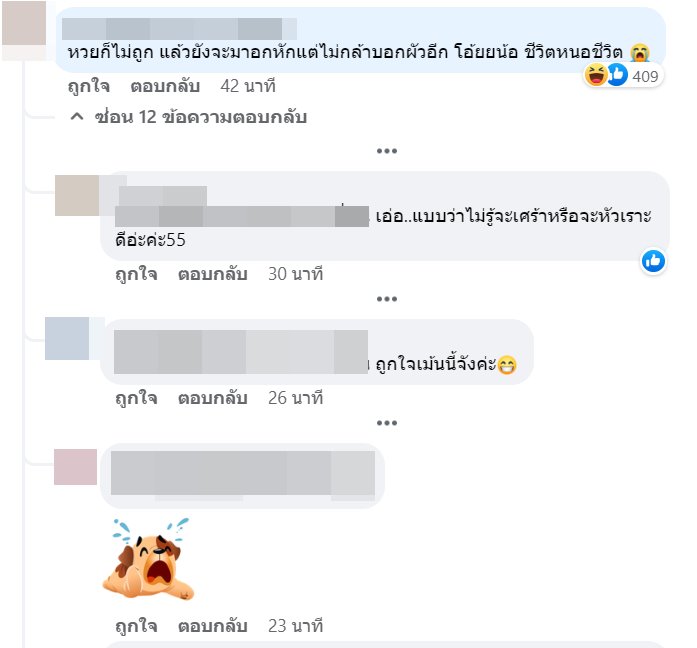This screenshot has width=697, height=648.
Task: Click the blue like reaction icon beside 409
Action: point(617,75)
